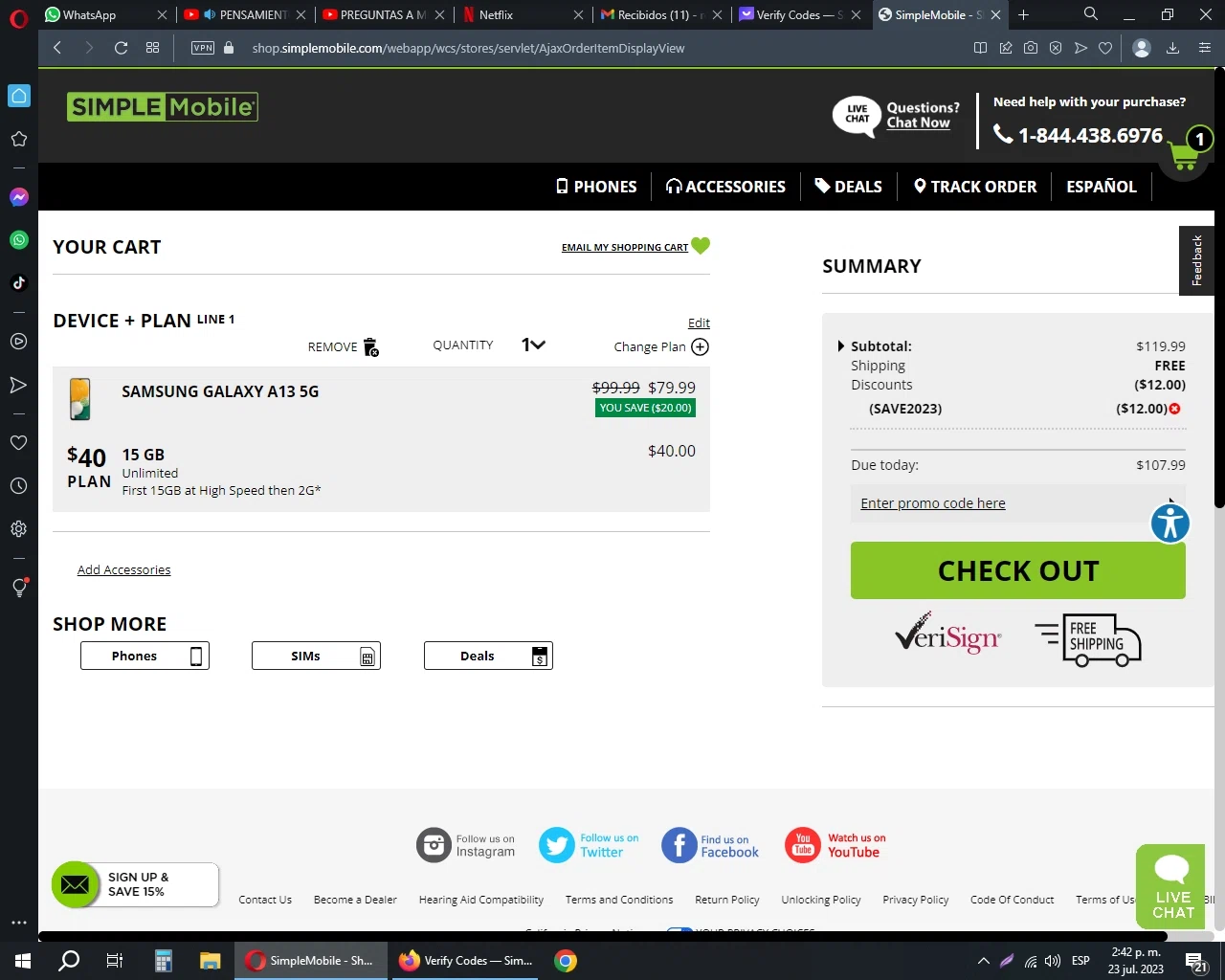This screenshot has height=980, width=1225.
Task: Click the SIMs shop more button
Action: coord(316,656)
